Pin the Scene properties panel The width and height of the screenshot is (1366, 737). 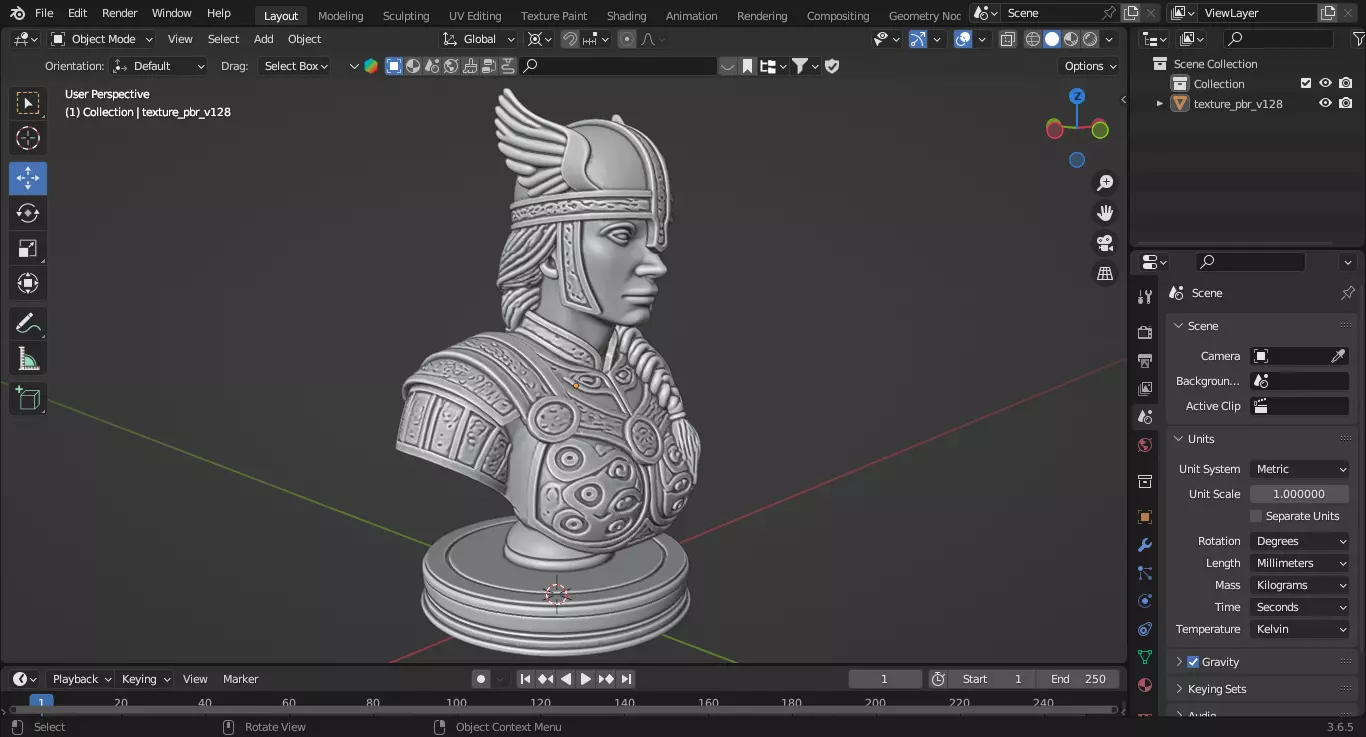pos(1347,293)
